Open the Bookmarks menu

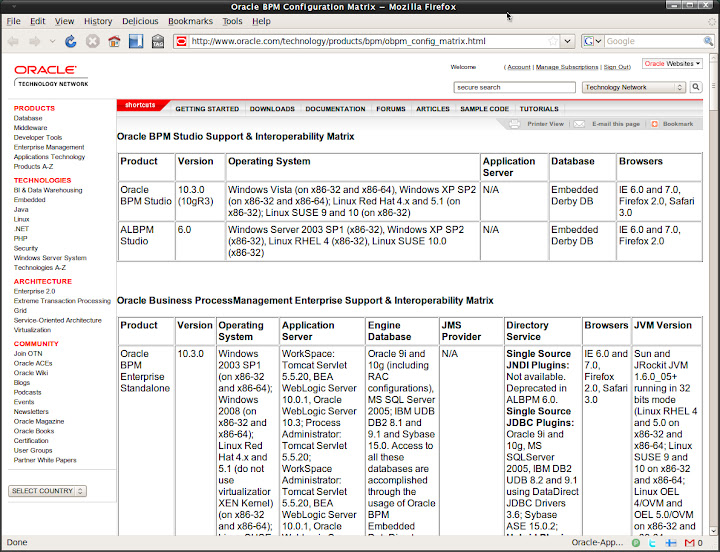(x=190, y=21)
